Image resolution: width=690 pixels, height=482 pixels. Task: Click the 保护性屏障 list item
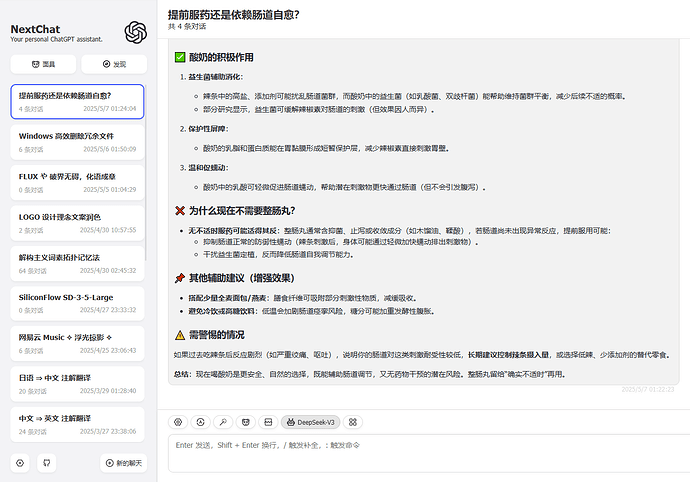[209, 129]
